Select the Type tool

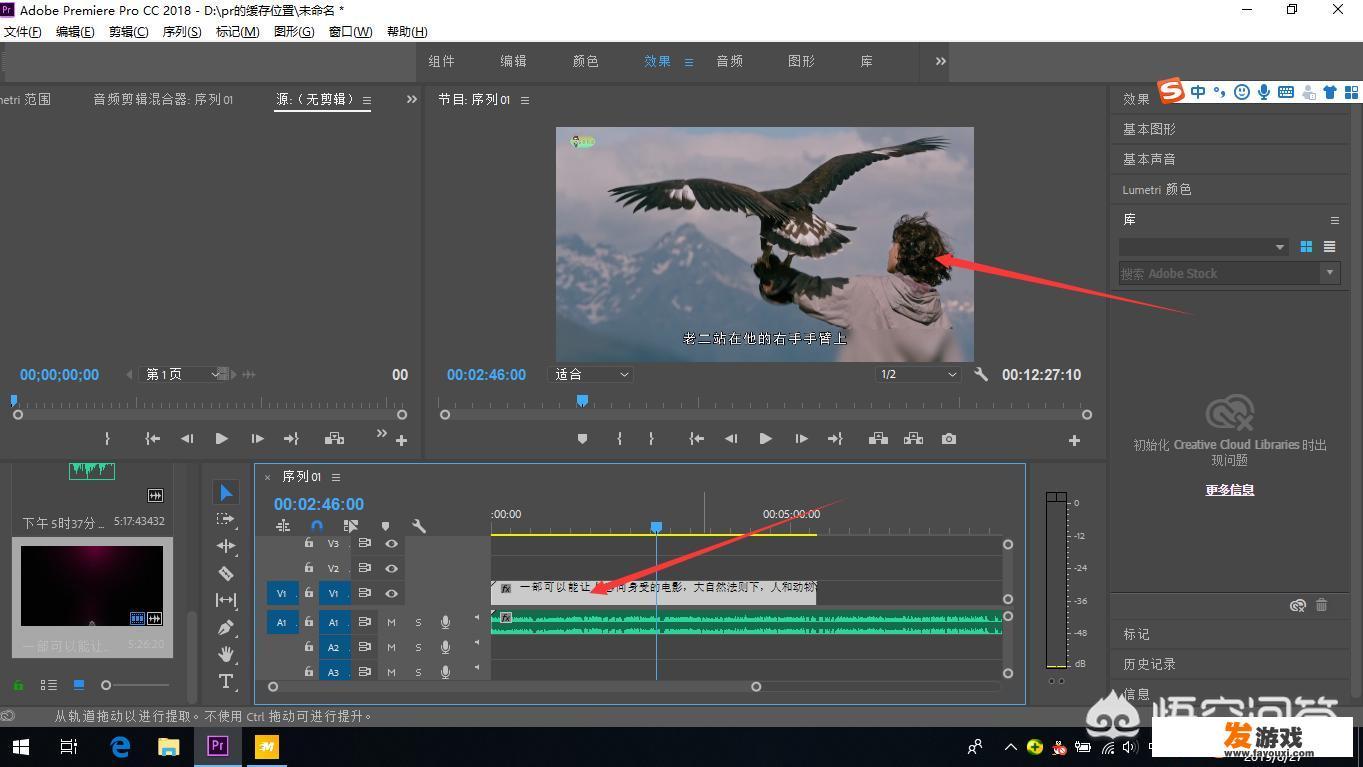point(226,682)
